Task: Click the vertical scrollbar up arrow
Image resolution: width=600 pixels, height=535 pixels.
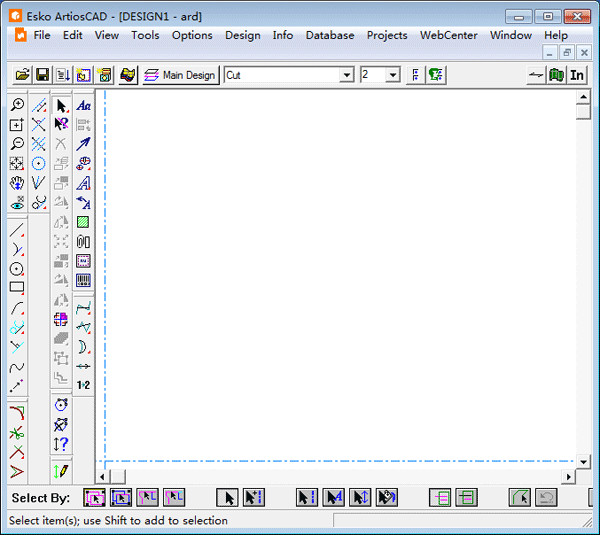Action: pyautogui.click(x=583, y=96)
